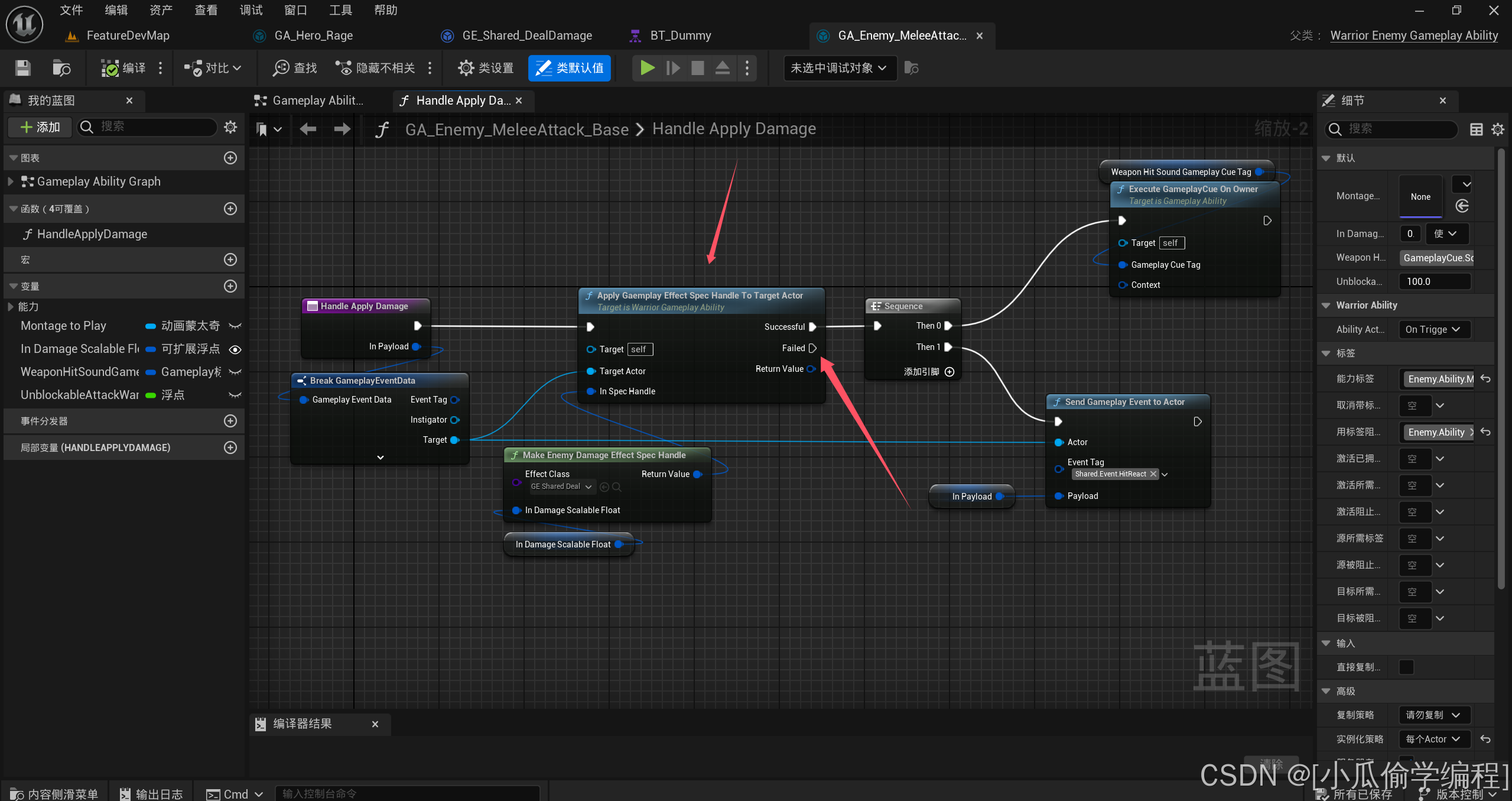Select HandleApplyDamage function
The width and height of the screenshot is (1512, 801).
(92, 234)
